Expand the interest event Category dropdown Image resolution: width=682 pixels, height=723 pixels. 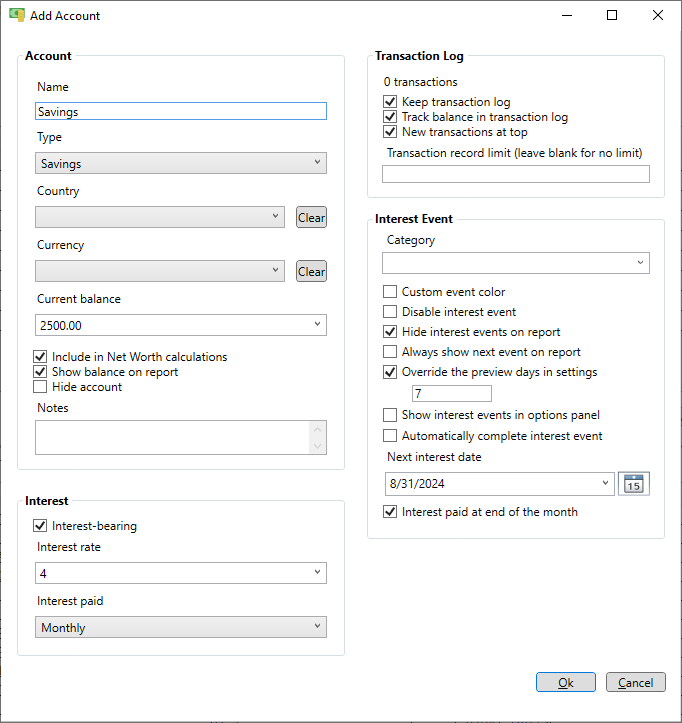pyautogui.click(x=516, y=263)
